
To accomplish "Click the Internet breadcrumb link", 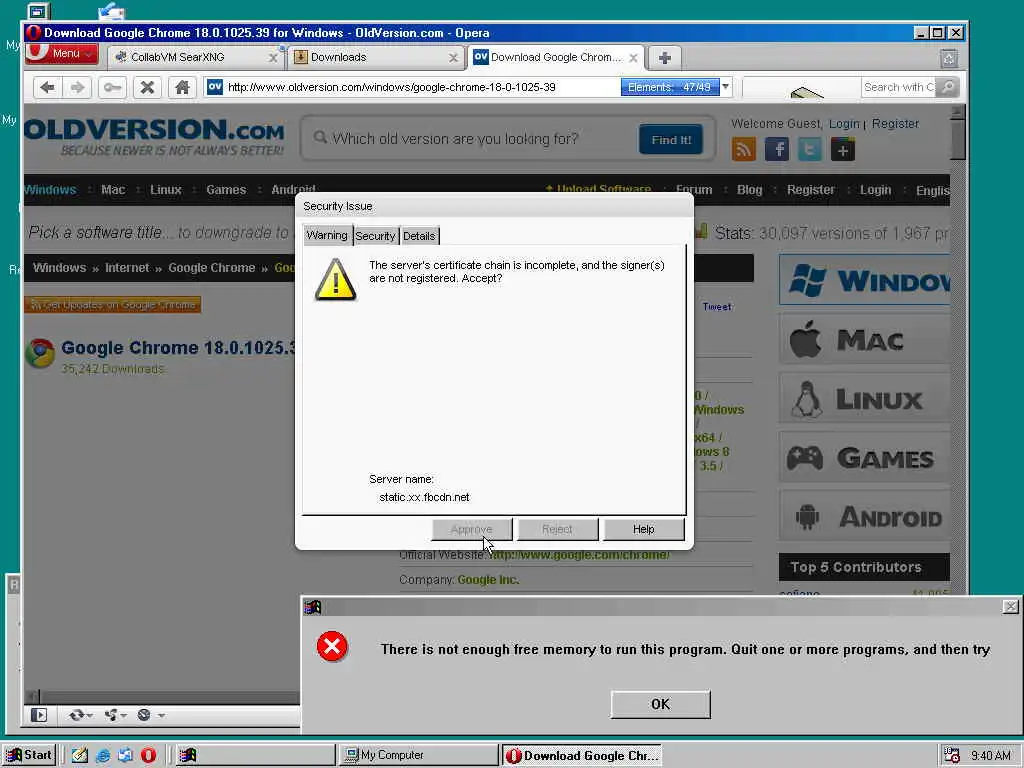I will point(127,268).
